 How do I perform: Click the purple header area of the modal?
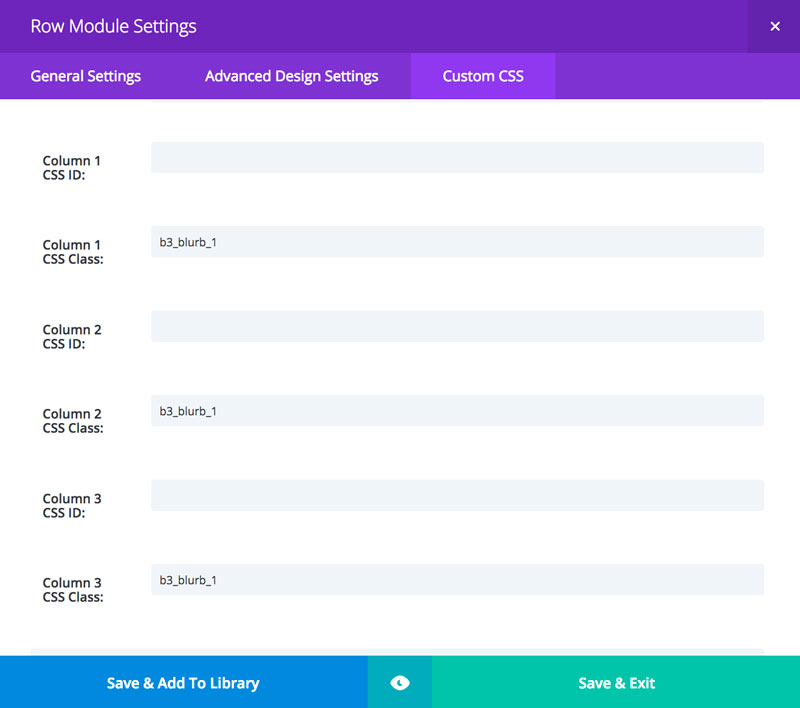pos(400,26)
